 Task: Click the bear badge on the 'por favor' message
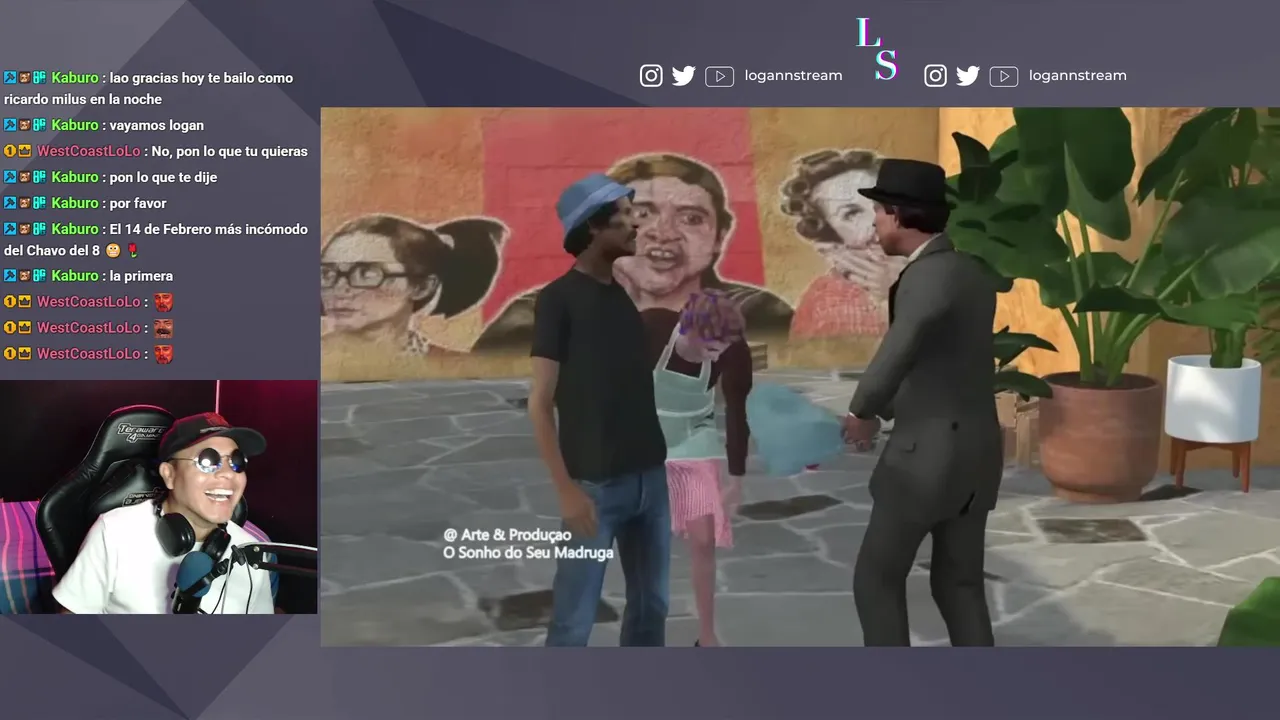point(25,203)
